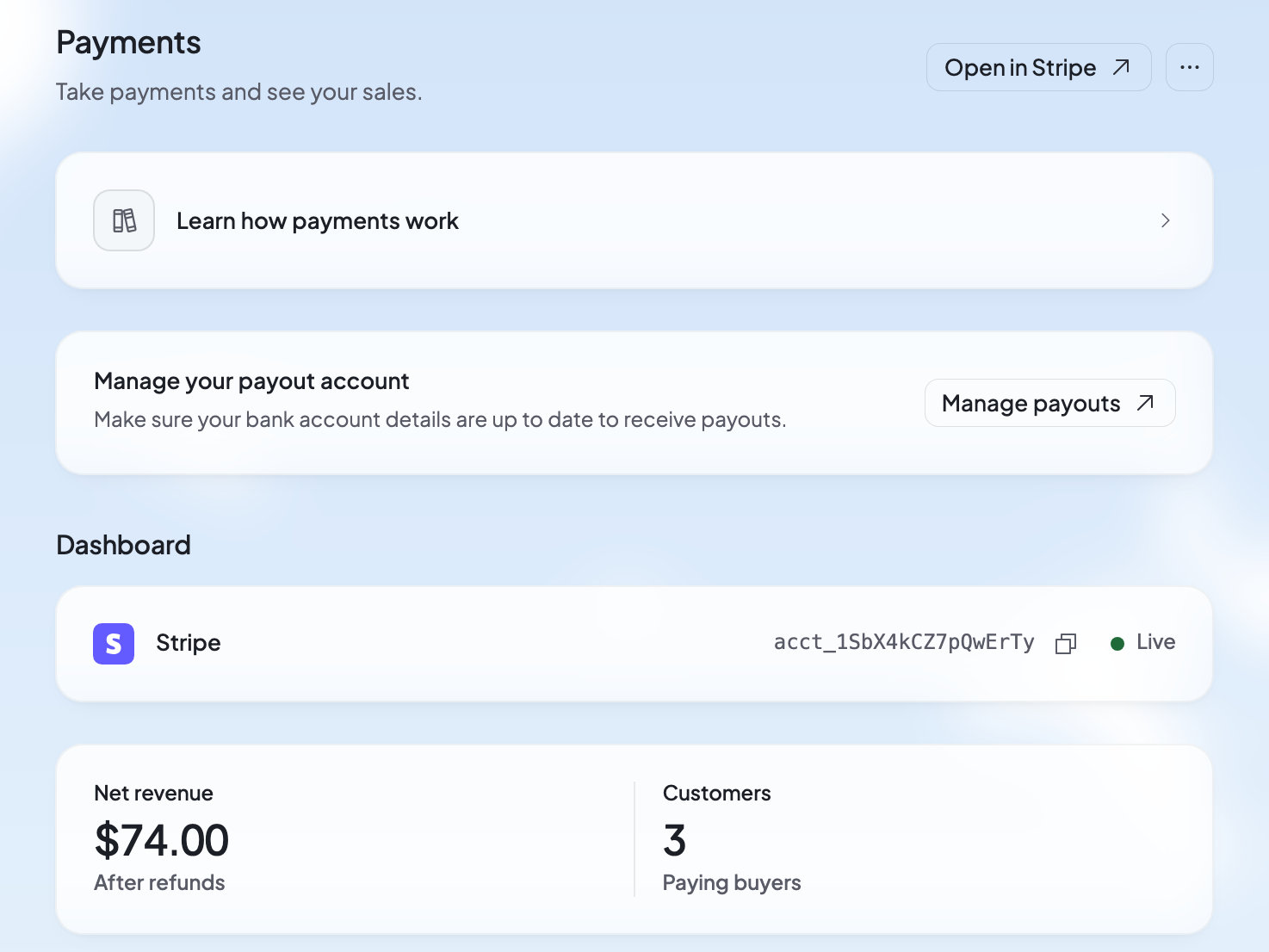This screenshot has width=1269, height=952.
Task: Click the account ID acct_1SbX4kCZ7pQwErTy
Action: tap(904, 642)
